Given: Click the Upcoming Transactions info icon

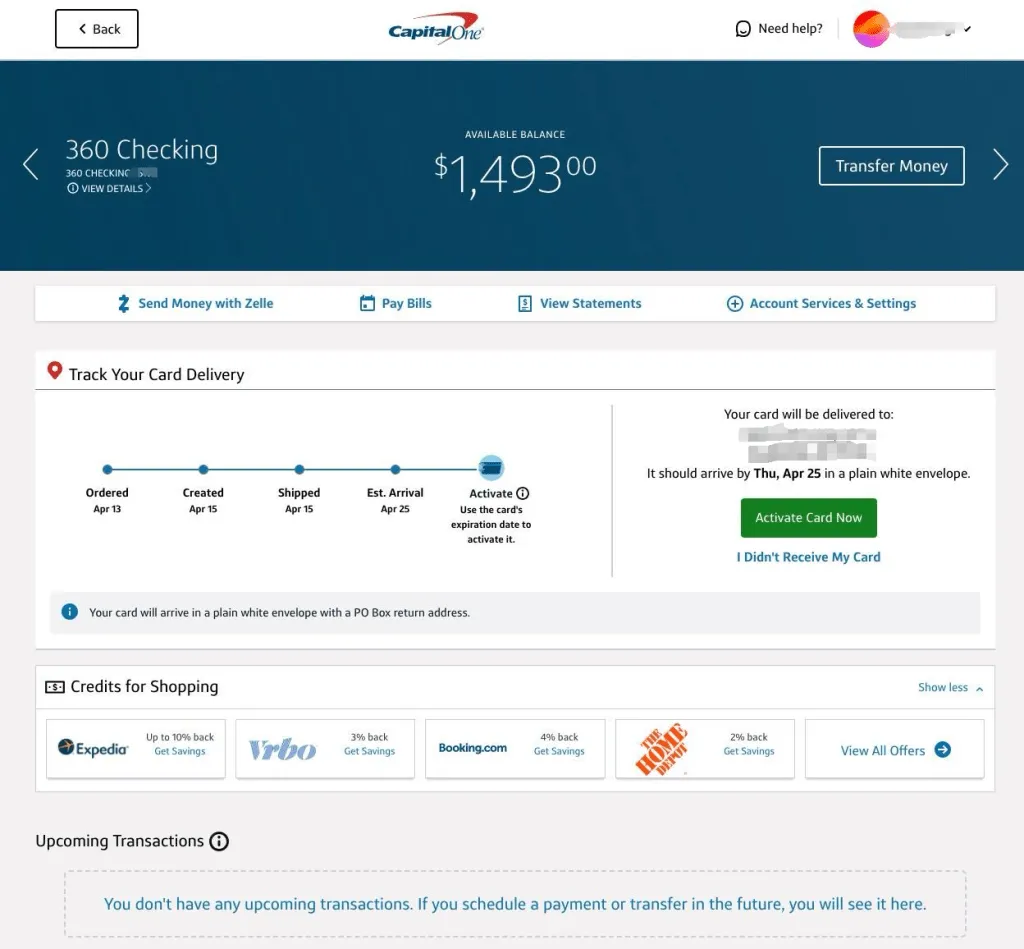Looking at the screenshot, I should pyautogui.click(x=219, y=842).
